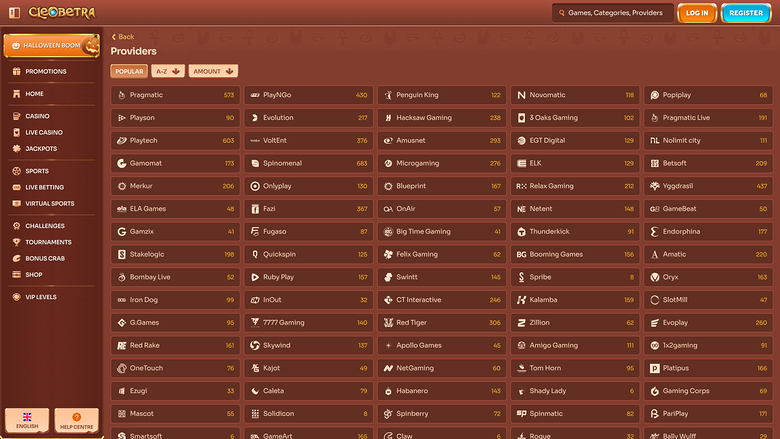Open the Live Casino menu item
This screenshot has height=439, width=780.
tap(44, 132)
